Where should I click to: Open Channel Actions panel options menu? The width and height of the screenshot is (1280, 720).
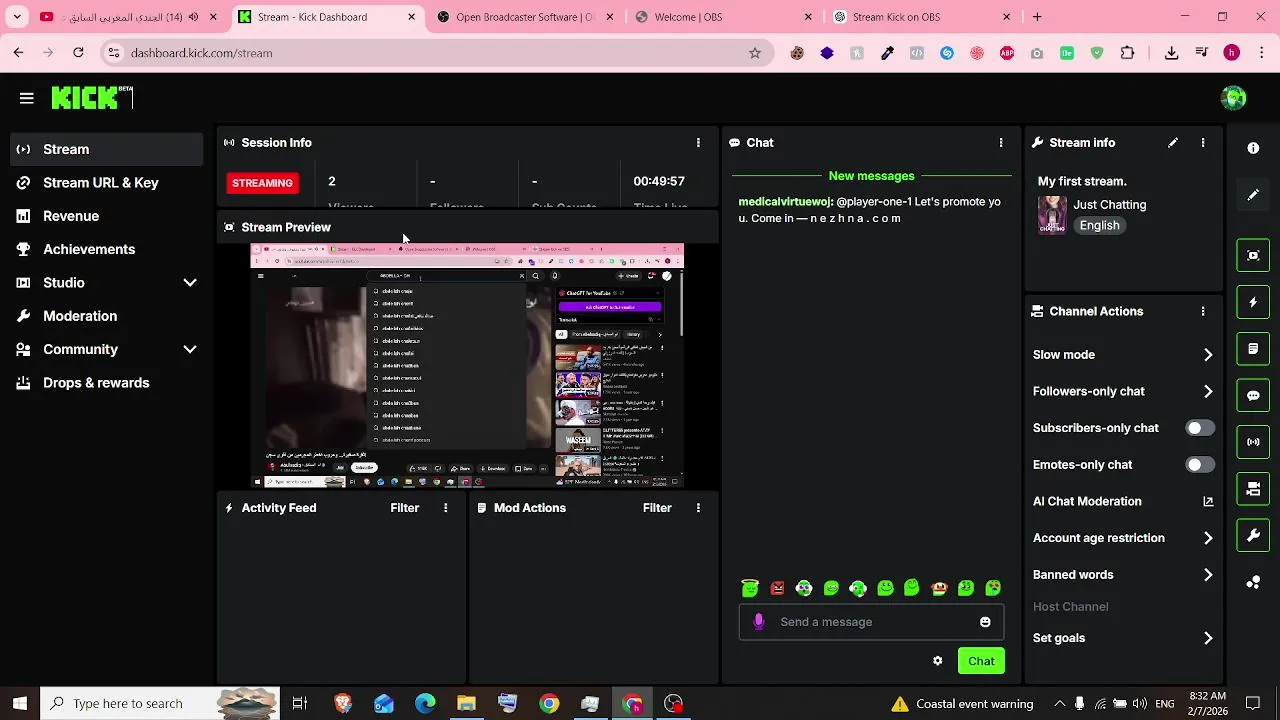tap(1203, 311)
